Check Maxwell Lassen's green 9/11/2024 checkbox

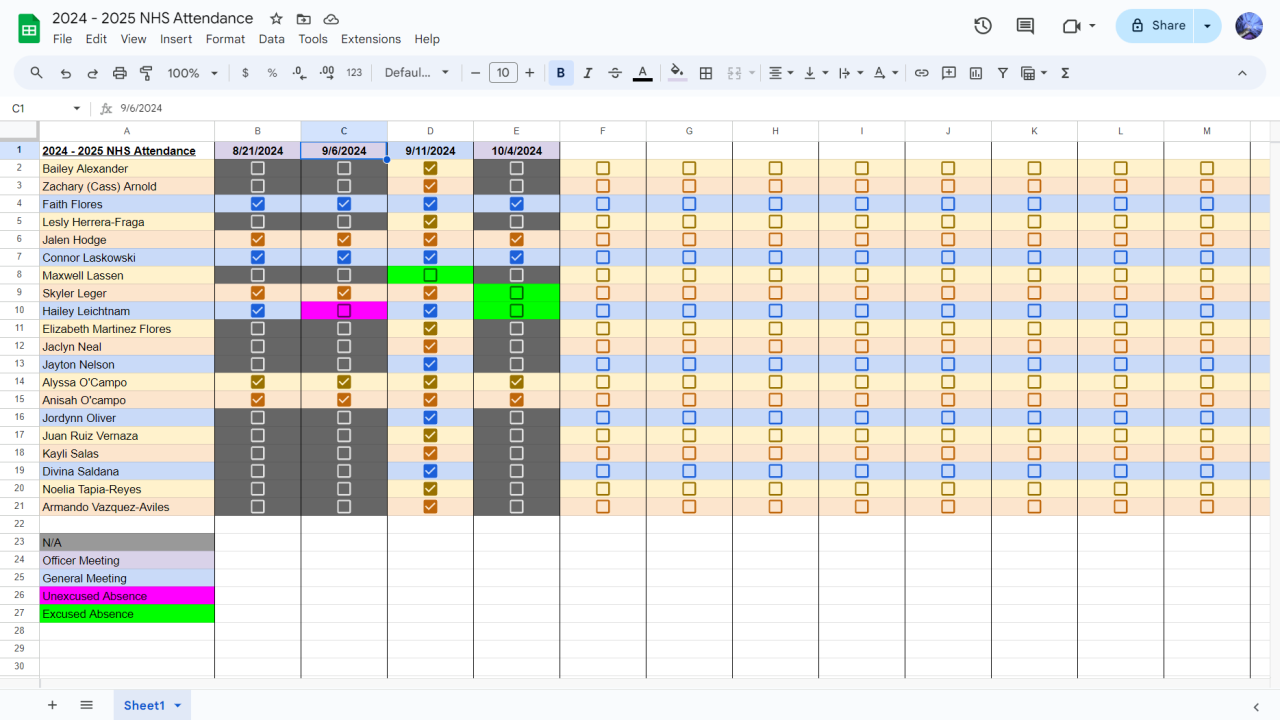click(x=430, y=275)
